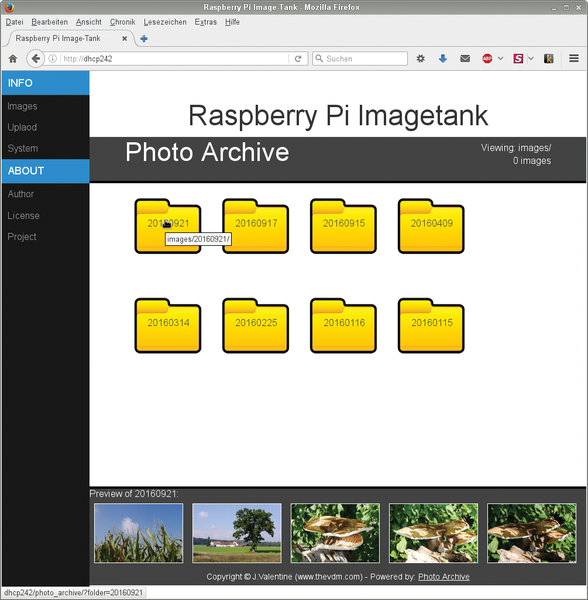Open the 20160409 folder
Image resolution: width=588 pixels, height=600 pixels.
(431, 226)
